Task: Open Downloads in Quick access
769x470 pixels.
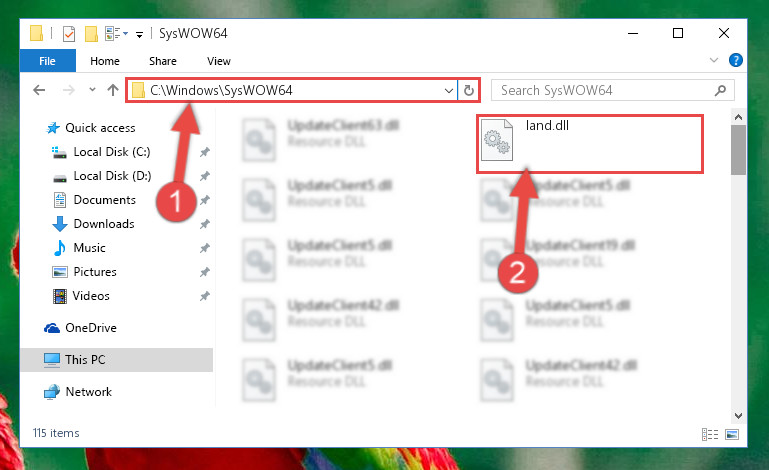Action: 103,224
